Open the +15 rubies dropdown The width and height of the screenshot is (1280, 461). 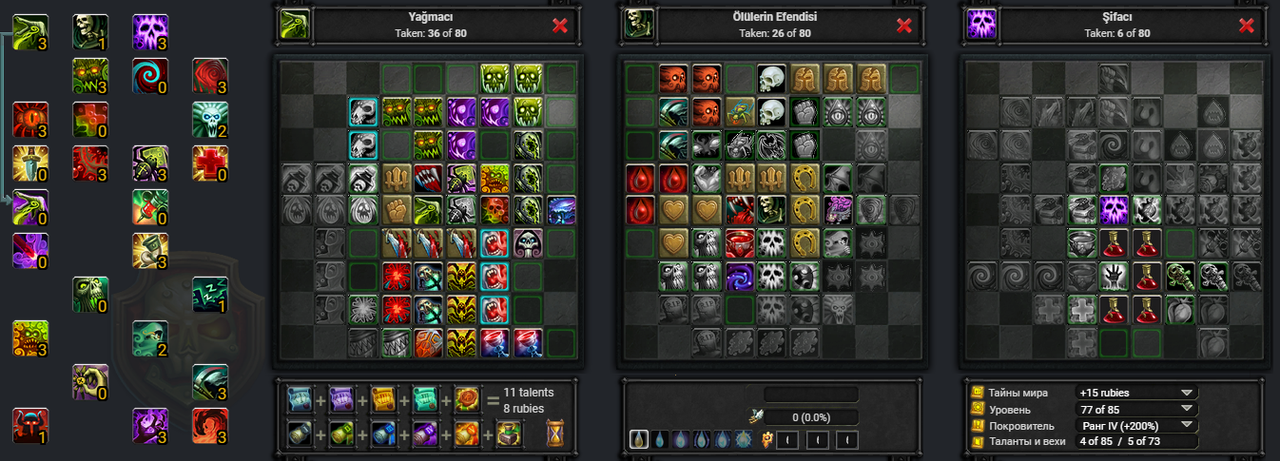[x=1136, y=393]
